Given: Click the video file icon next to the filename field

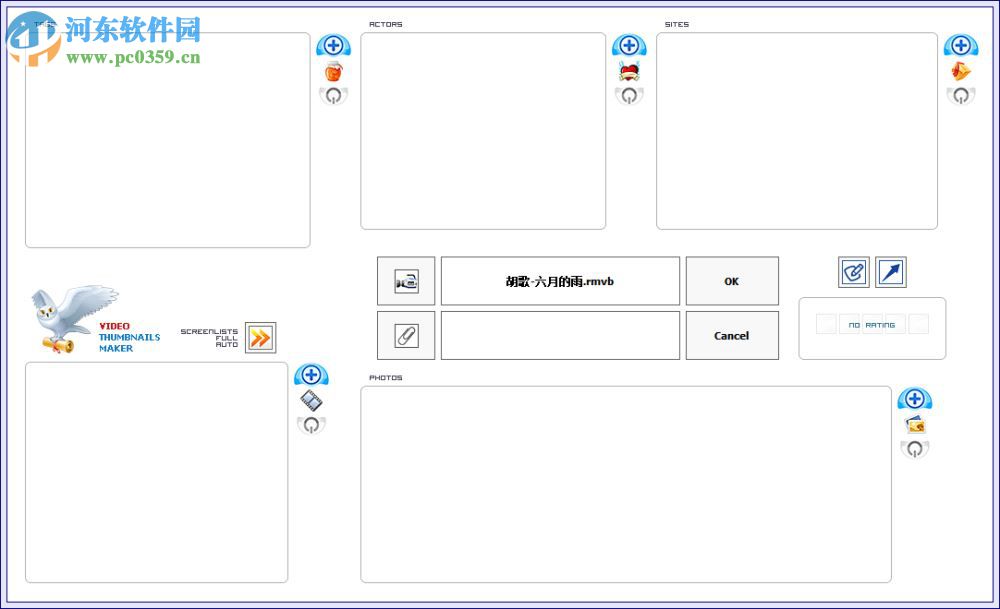Looking at the screenshot, I should pos(406,281).
